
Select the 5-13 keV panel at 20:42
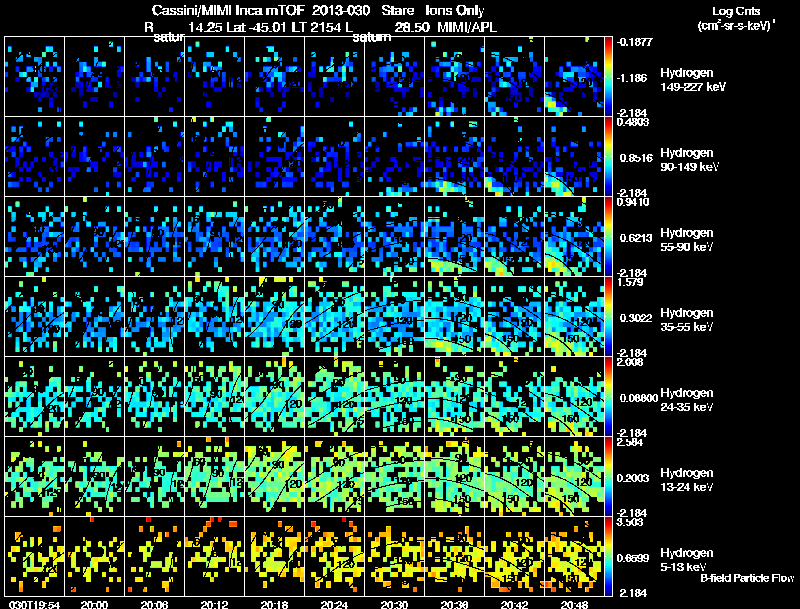(514, 557)
